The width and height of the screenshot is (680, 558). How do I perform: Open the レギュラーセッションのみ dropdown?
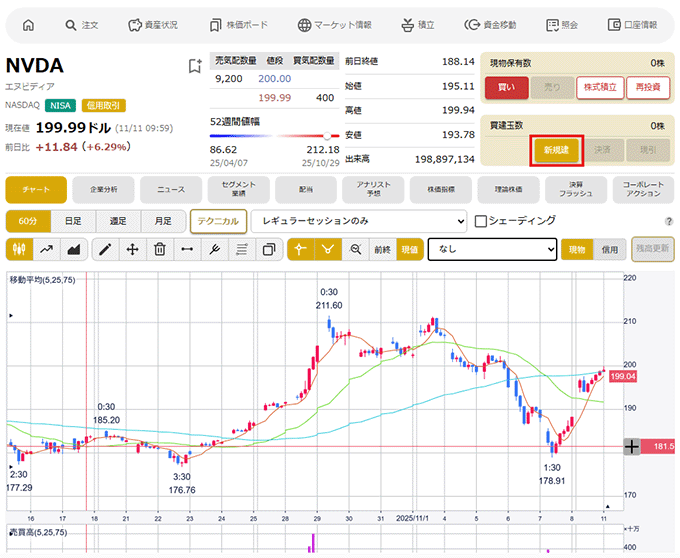359,221
